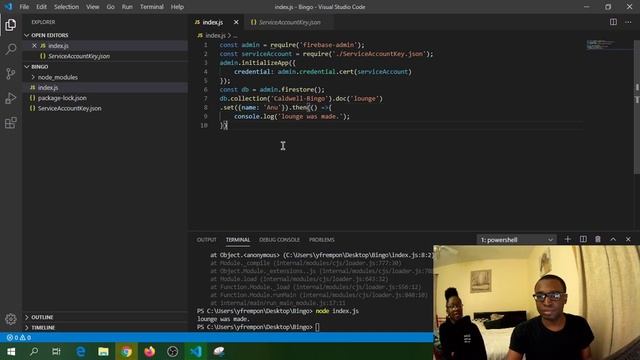Viewport: 640px width, 360px height.
Task: Switch to the Debug Console tab
Action: (279, 240)
